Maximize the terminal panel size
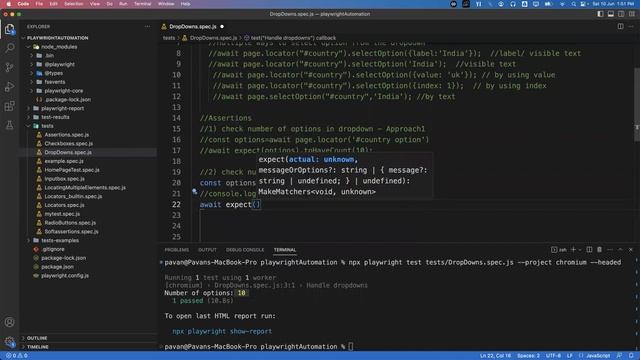Screen dimensions: 640x360 [x=620, y=249]
